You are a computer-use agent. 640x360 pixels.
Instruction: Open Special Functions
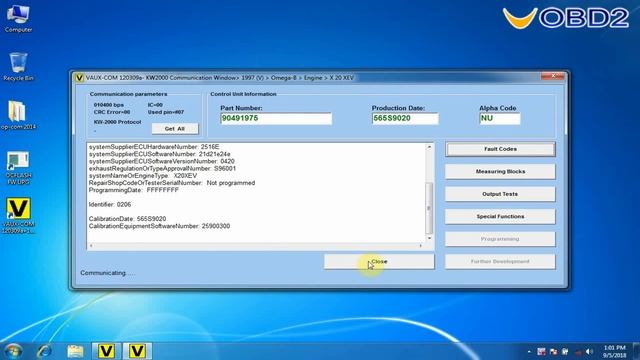[x=500, y=216]
